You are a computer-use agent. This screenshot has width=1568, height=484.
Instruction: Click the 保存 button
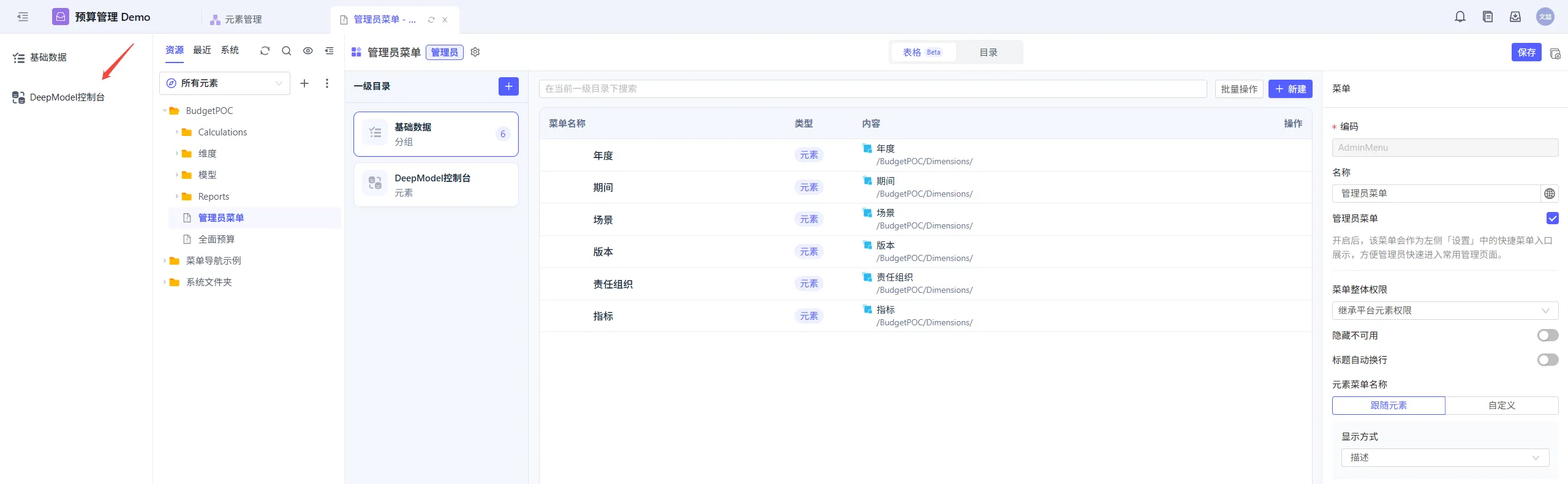click(1526, 53)
